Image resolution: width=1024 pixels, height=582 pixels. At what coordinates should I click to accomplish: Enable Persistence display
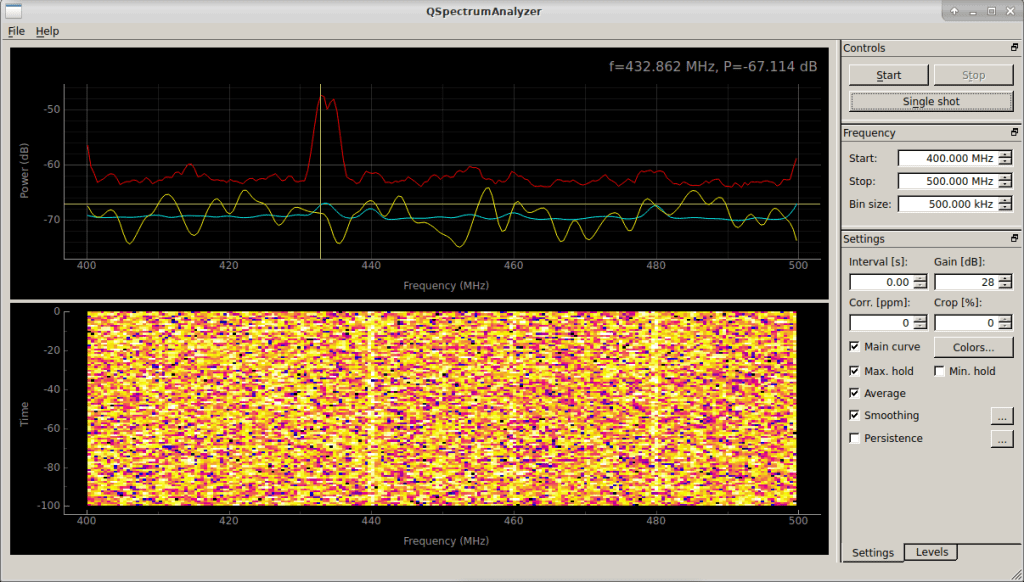(x=855, y=437)
